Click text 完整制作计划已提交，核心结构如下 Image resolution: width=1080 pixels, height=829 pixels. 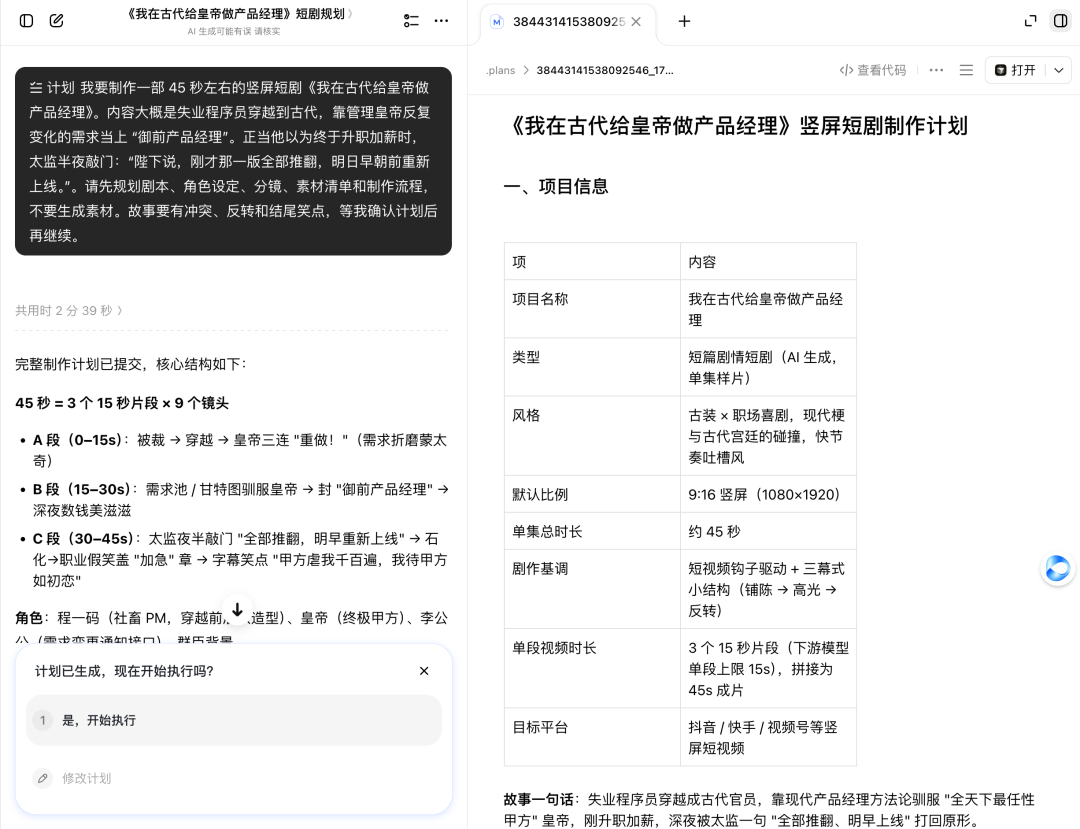pyautogui.click(x=131, y=364)
